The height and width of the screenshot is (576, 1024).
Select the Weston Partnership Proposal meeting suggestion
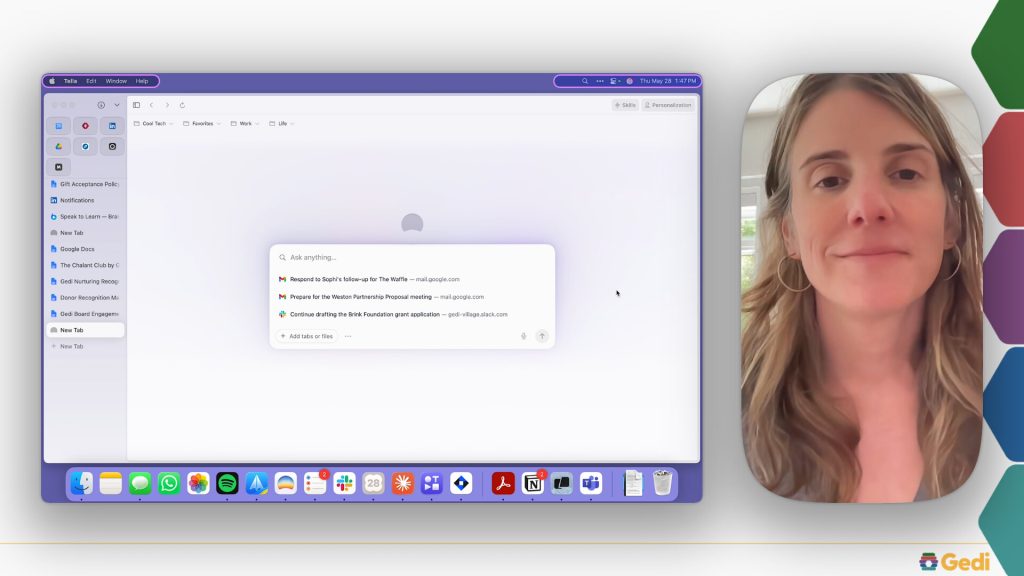coord(412,297)
